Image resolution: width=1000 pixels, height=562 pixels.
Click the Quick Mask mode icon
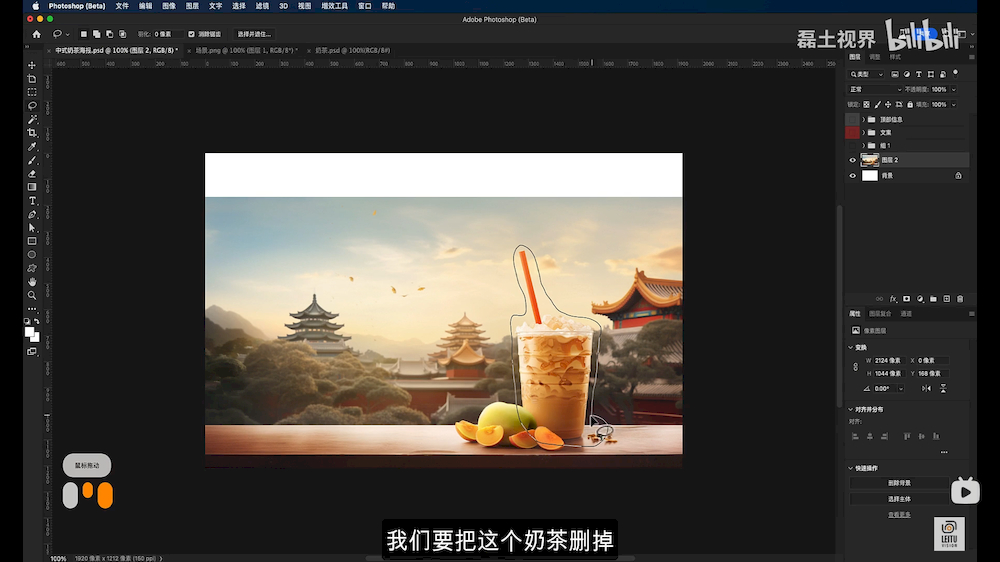coord(32,351)
